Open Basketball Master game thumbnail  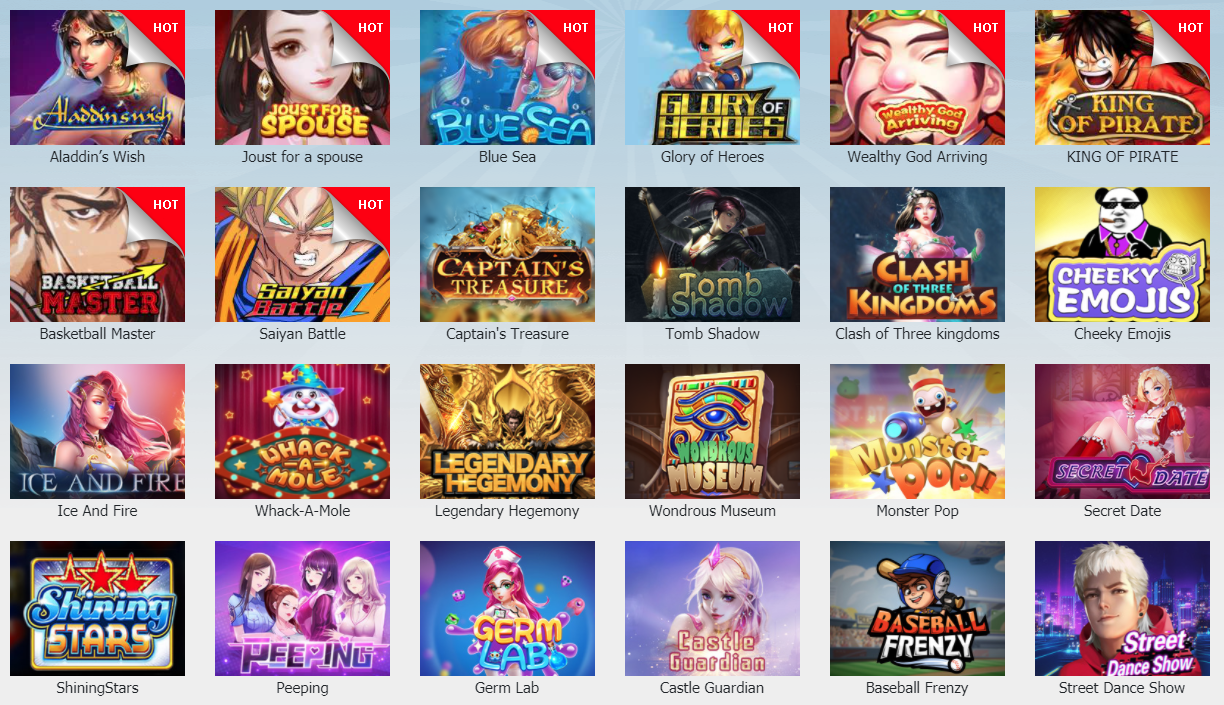(x=97, y=254)
